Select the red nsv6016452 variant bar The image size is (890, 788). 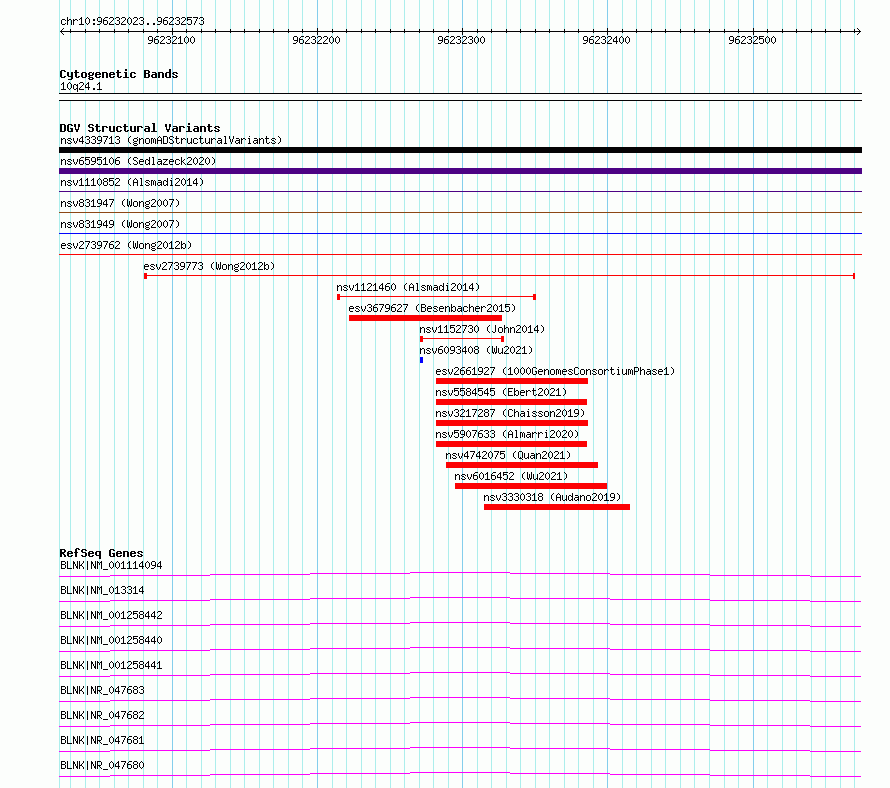click(x=531, y=486)
